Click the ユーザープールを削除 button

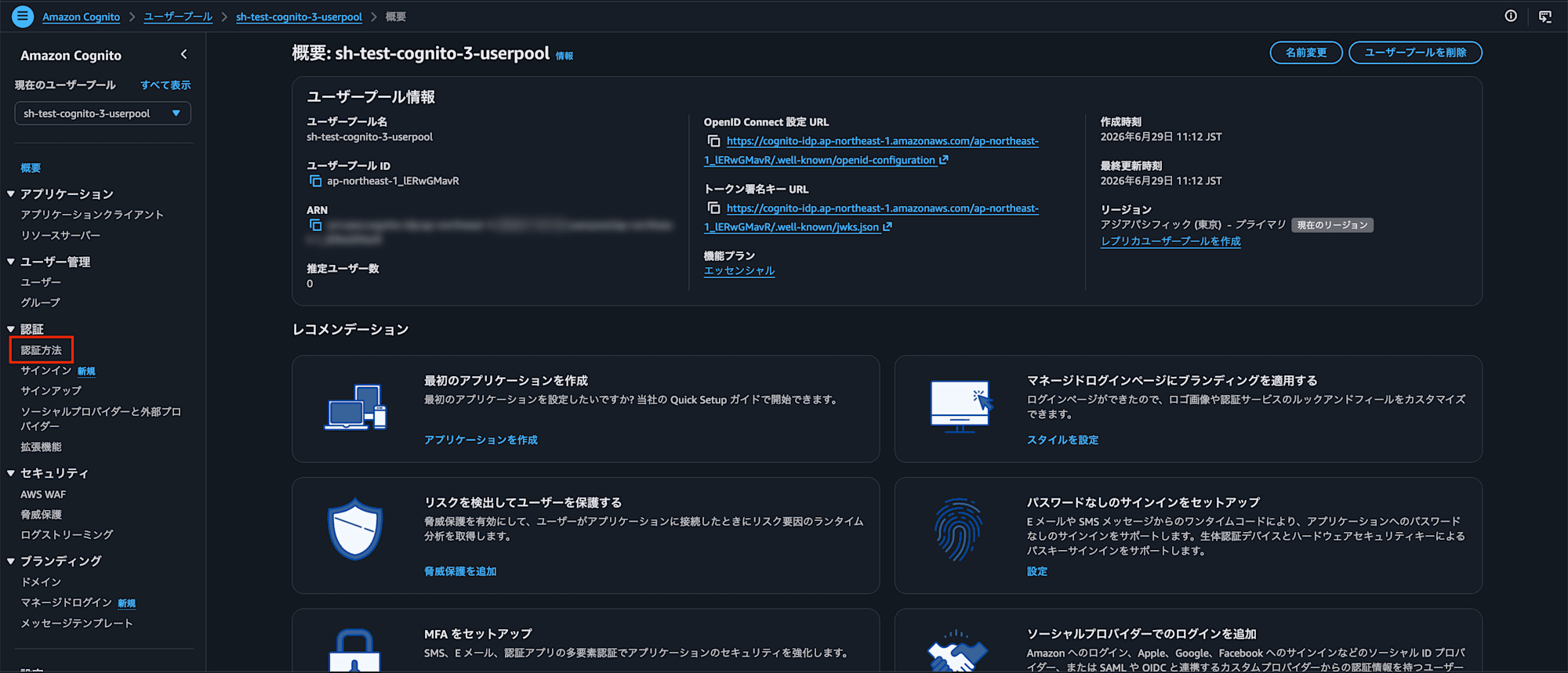1415,52
